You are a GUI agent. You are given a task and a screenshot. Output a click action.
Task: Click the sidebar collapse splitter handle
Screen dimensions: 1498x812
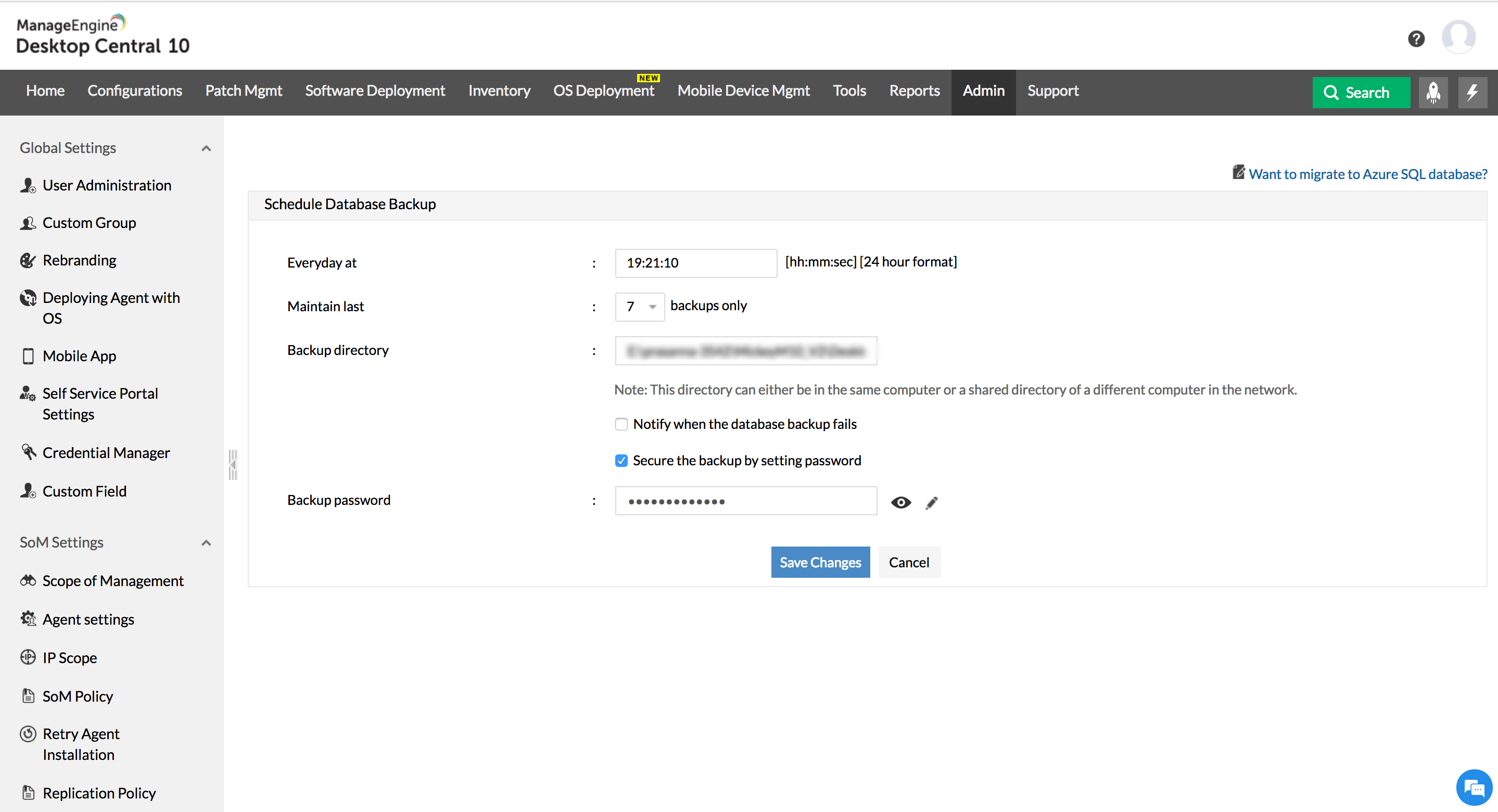coord(233,464)
